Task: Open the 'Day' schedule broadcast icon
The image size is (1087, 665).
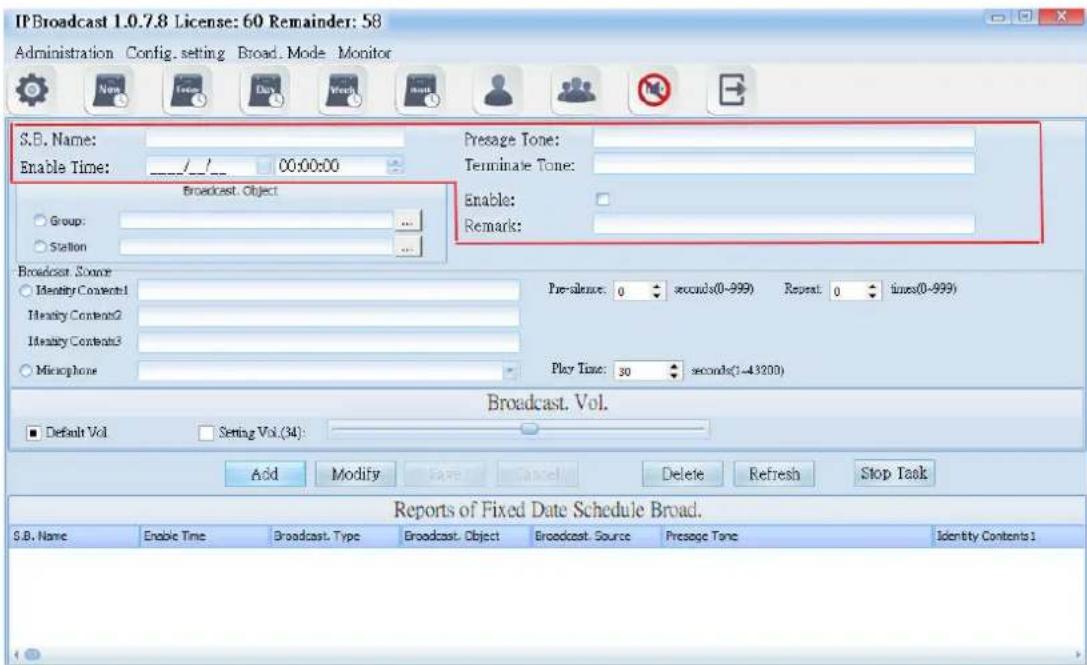Action: click(x=266, y=91)
